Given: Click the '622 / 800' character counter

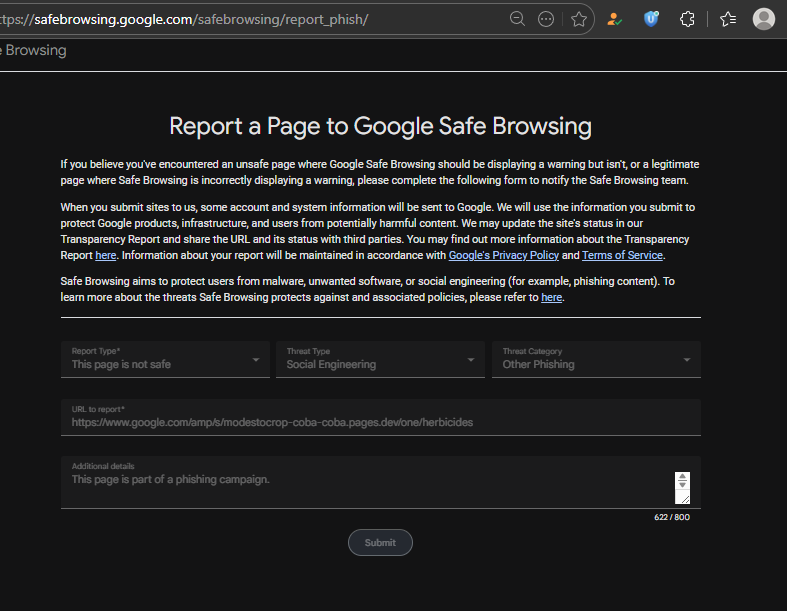Looking at the screenshot, I should [672, 517].
